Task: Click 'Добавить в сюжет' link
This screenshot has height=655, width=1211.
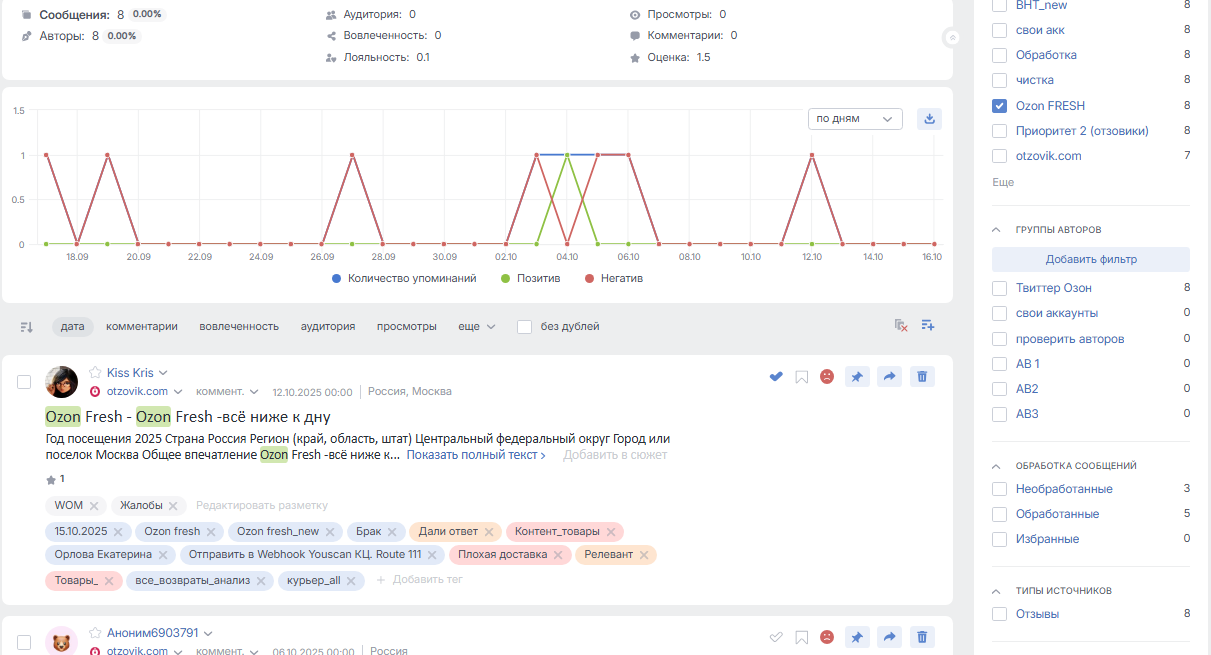Action: click(x=615, y=455)
